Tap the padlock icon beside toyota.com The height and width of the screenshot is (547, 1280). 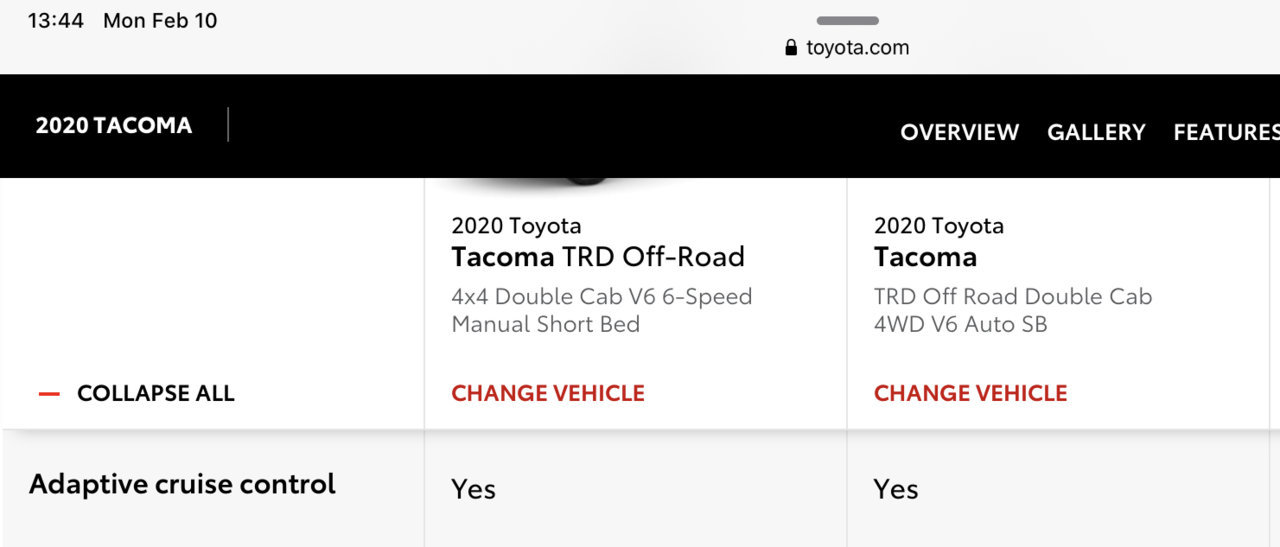tap(792, 47)
